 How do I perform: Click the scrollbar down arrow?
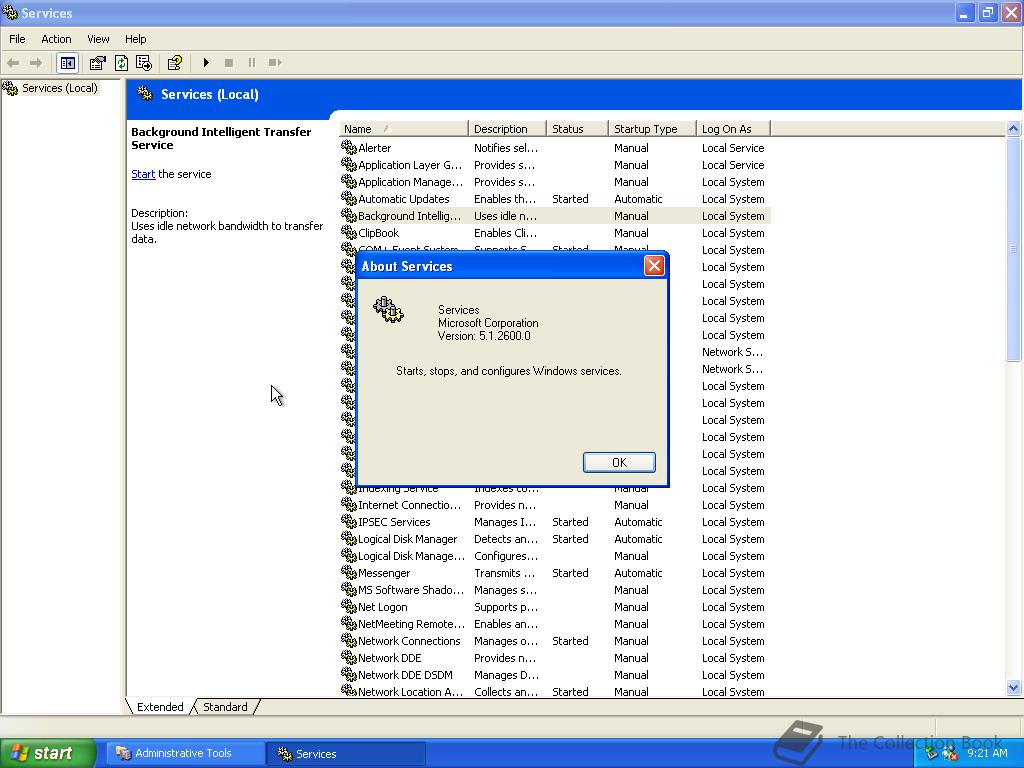(x=1014, y=687)
